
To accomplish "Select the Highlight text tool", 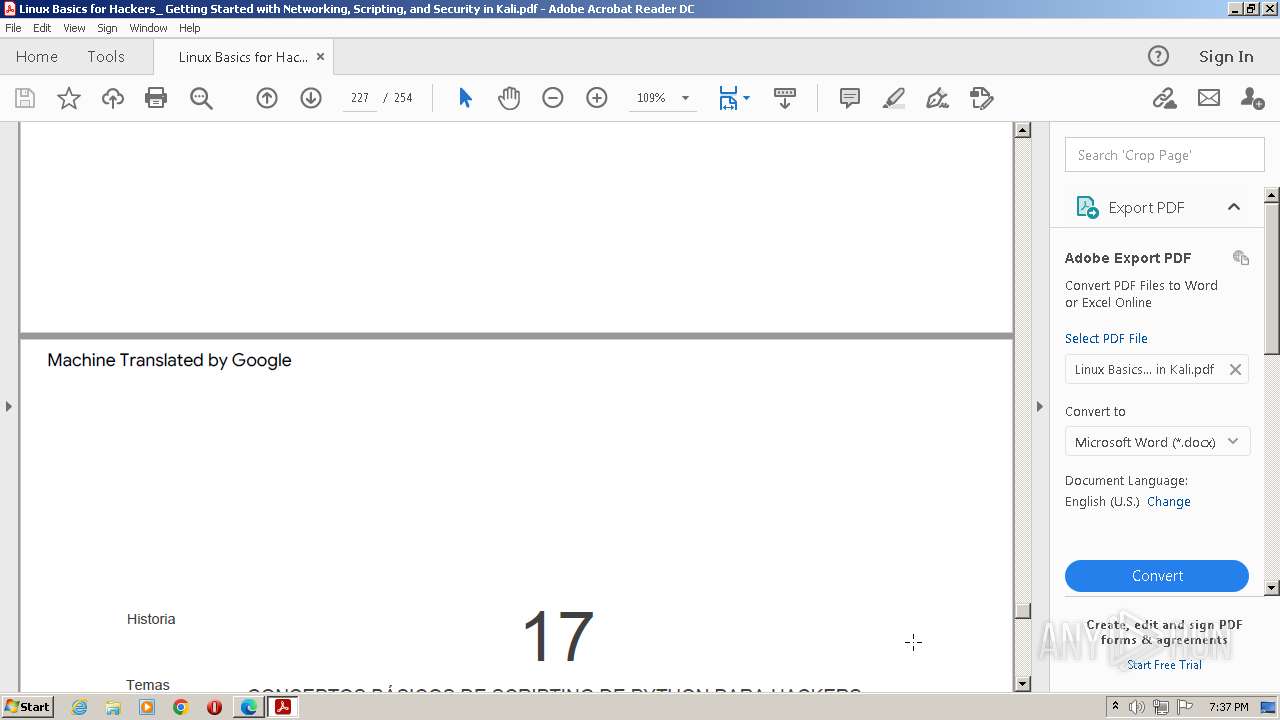I will click(894, 98).
